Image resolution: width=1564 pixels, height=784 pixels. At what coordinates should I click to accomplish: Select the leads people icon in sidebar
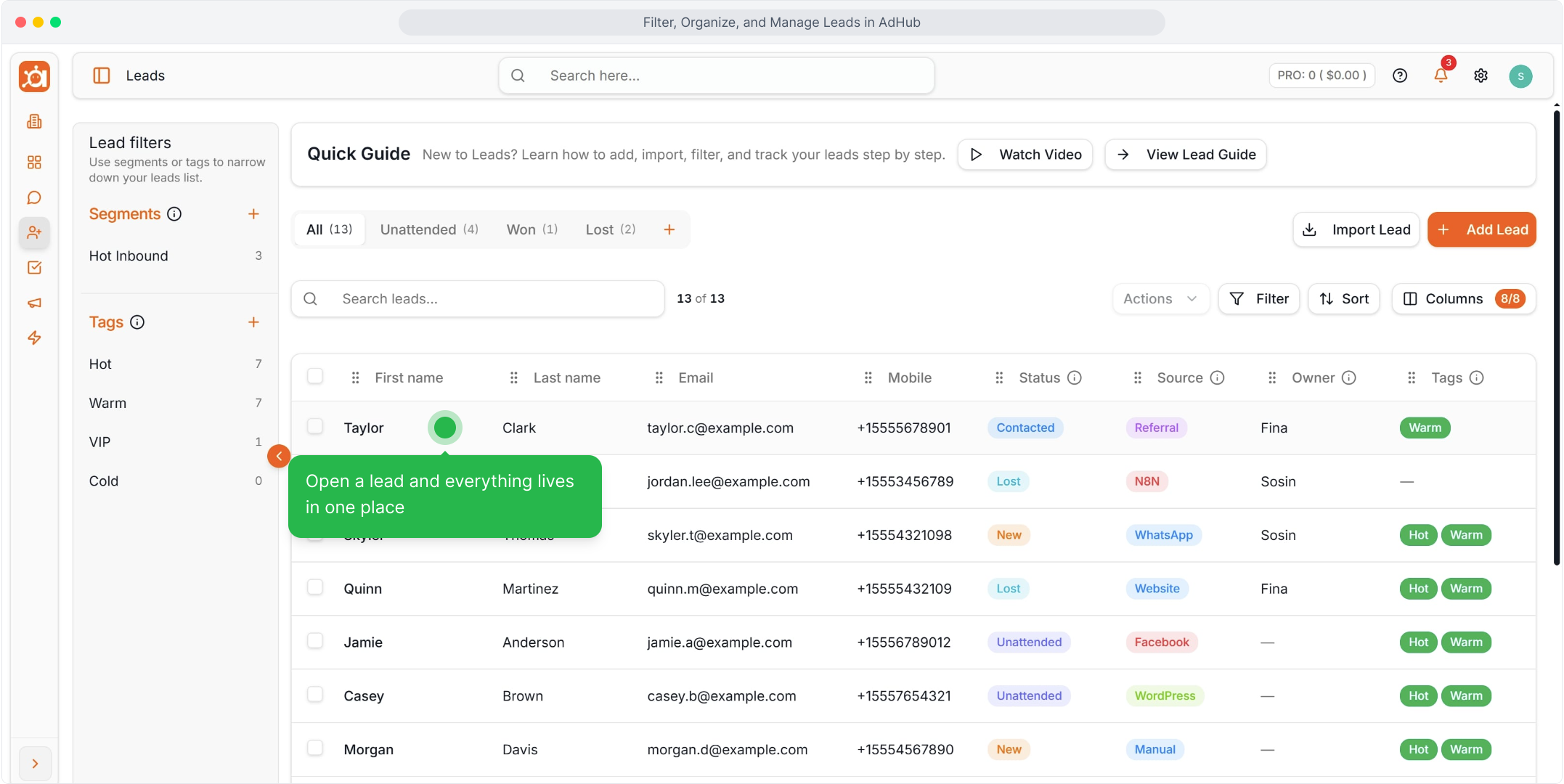click(34, 232)
